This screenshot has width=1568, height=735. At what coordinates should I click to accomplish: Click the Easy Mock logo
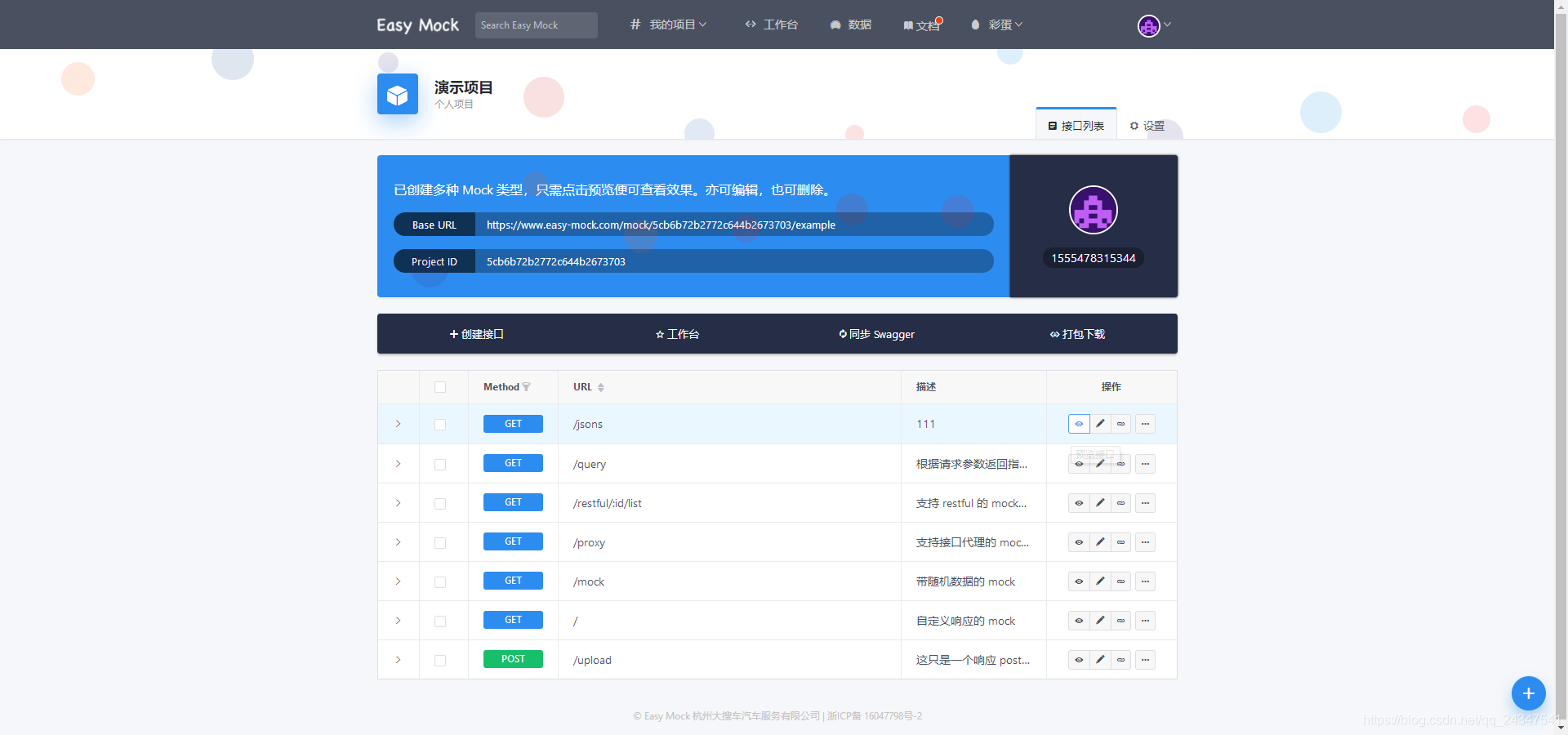point(417,25)
